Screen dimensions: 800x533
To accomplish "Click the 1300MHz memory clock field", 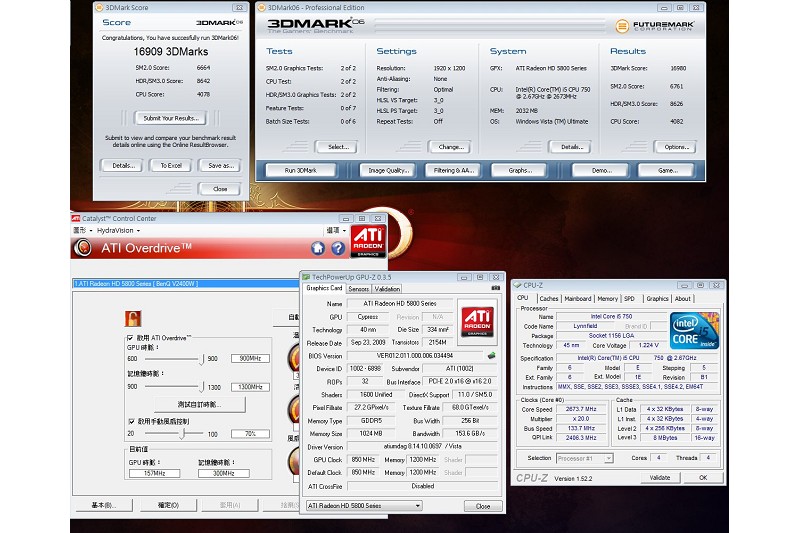I will (250, 387).
